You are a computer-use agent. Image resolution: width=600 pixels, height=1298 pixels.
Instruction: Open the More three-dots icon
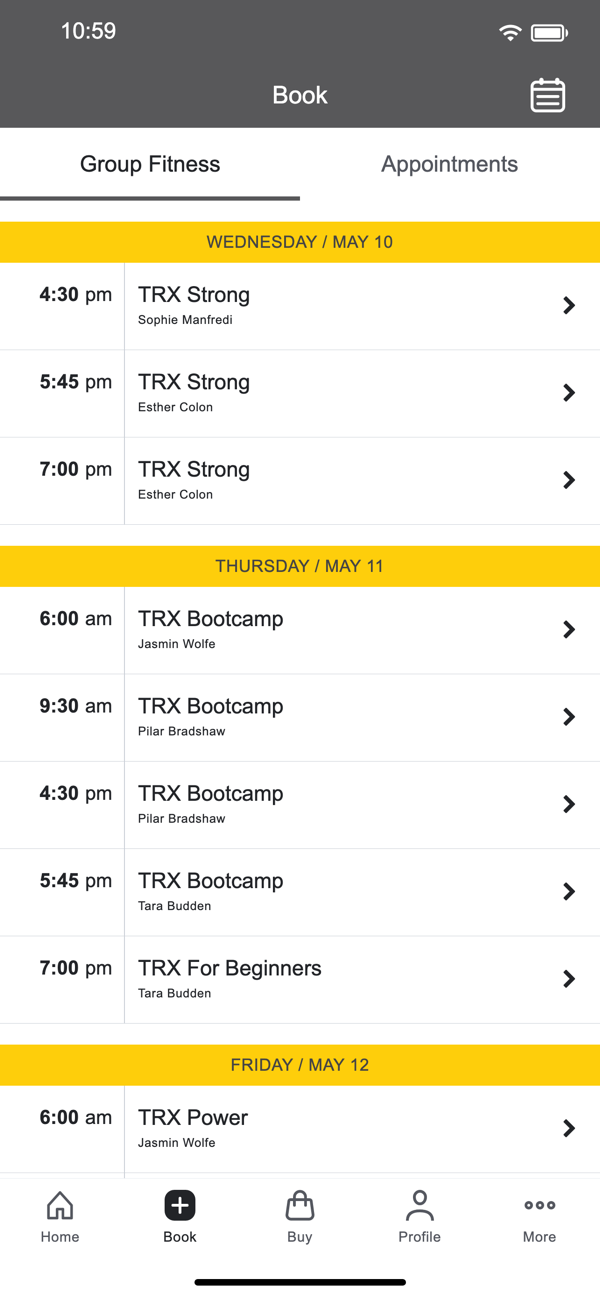[x=539, y=1206]
